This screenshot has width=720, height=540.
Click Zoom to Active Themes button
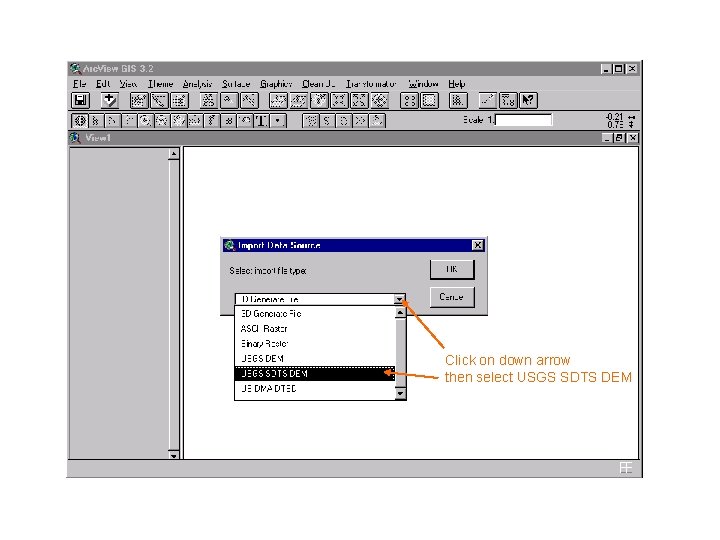coord(298,100)
